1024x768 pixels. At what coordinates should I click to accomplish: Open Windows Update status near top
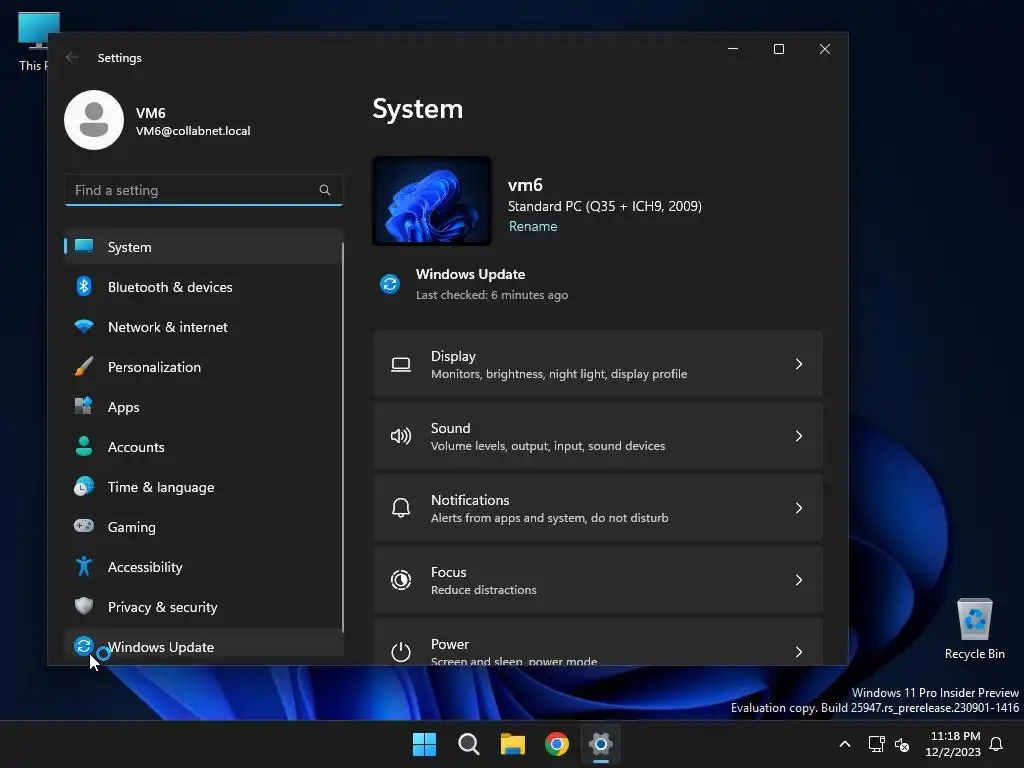pyautogui.click(x=474, y=284)
